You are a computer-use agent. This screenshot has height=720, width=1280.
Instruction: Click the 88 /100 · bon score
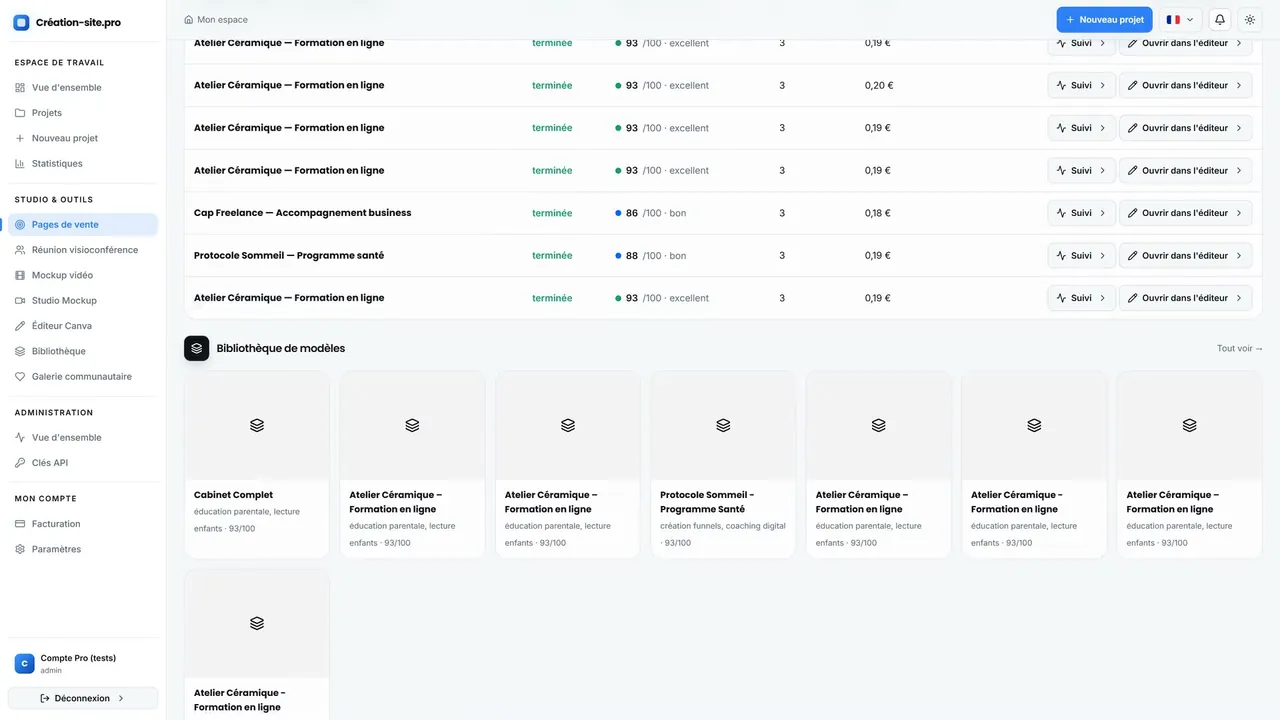[651, 256]
